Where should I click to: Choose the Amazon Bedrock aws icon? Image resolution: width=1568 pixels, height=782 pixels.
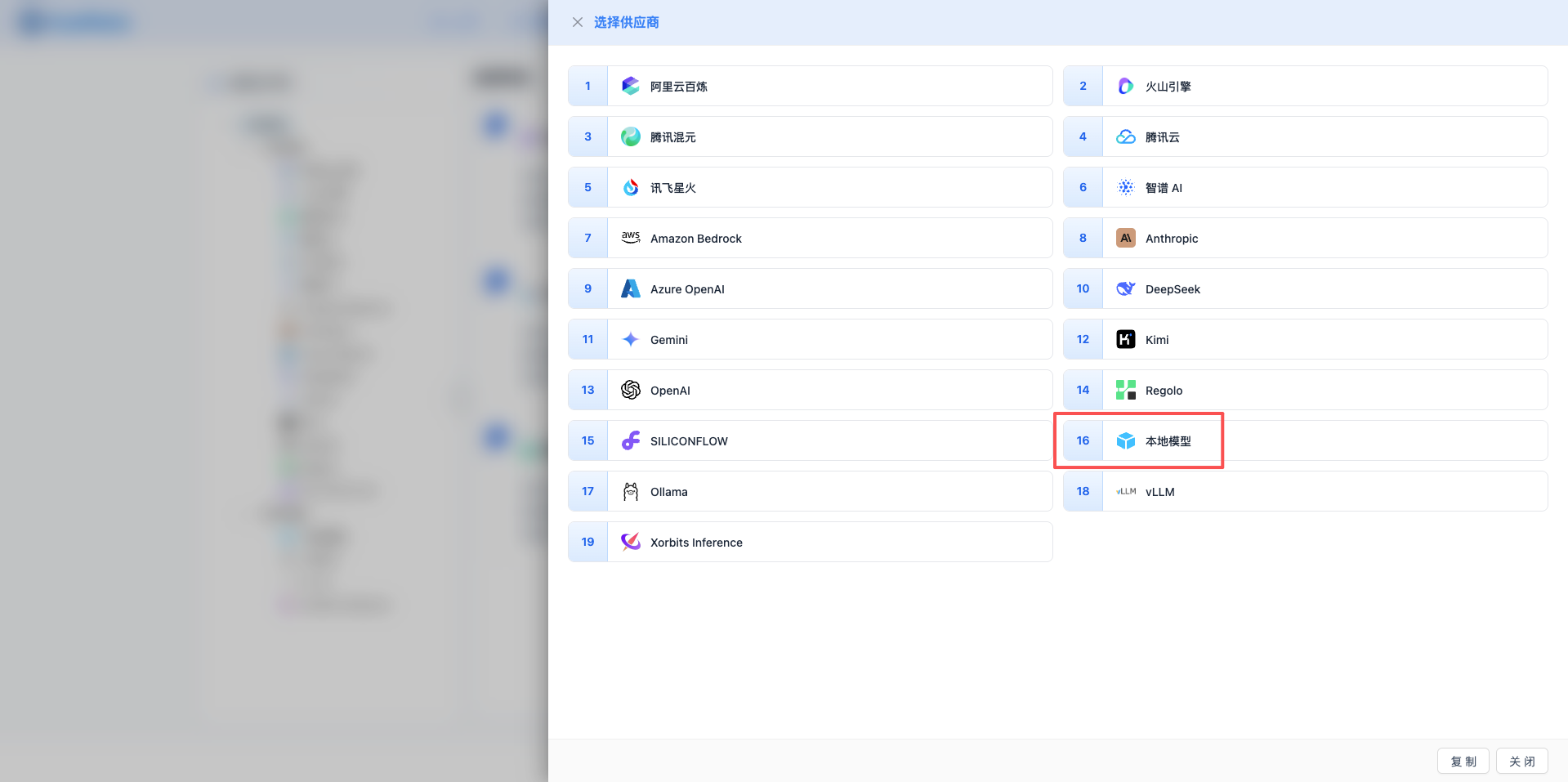coord(630,238)
